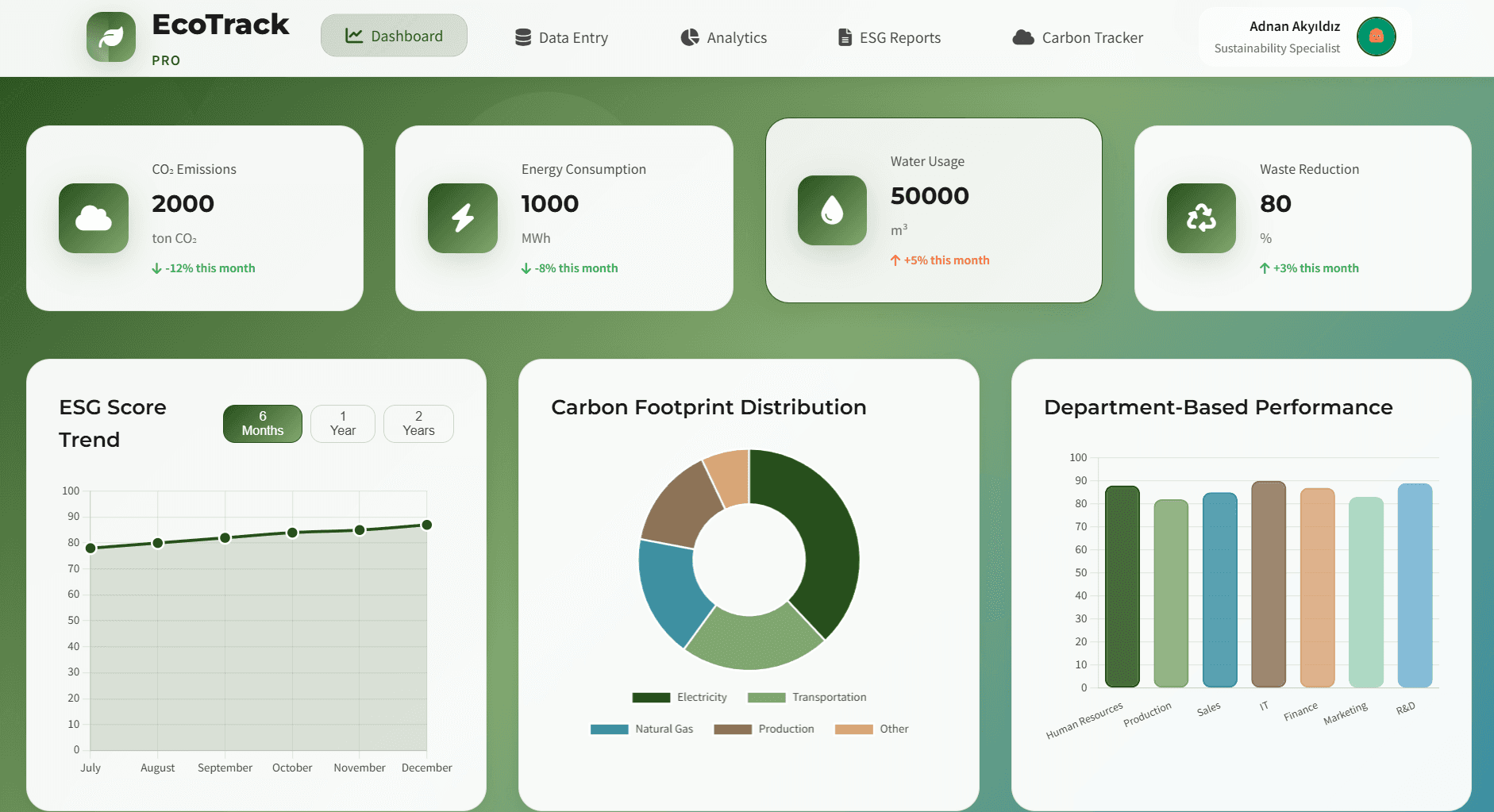1494x812 pixels.
Task: Open Adnan Akyıldız's profile avatar
Action: coord(1377,36)
